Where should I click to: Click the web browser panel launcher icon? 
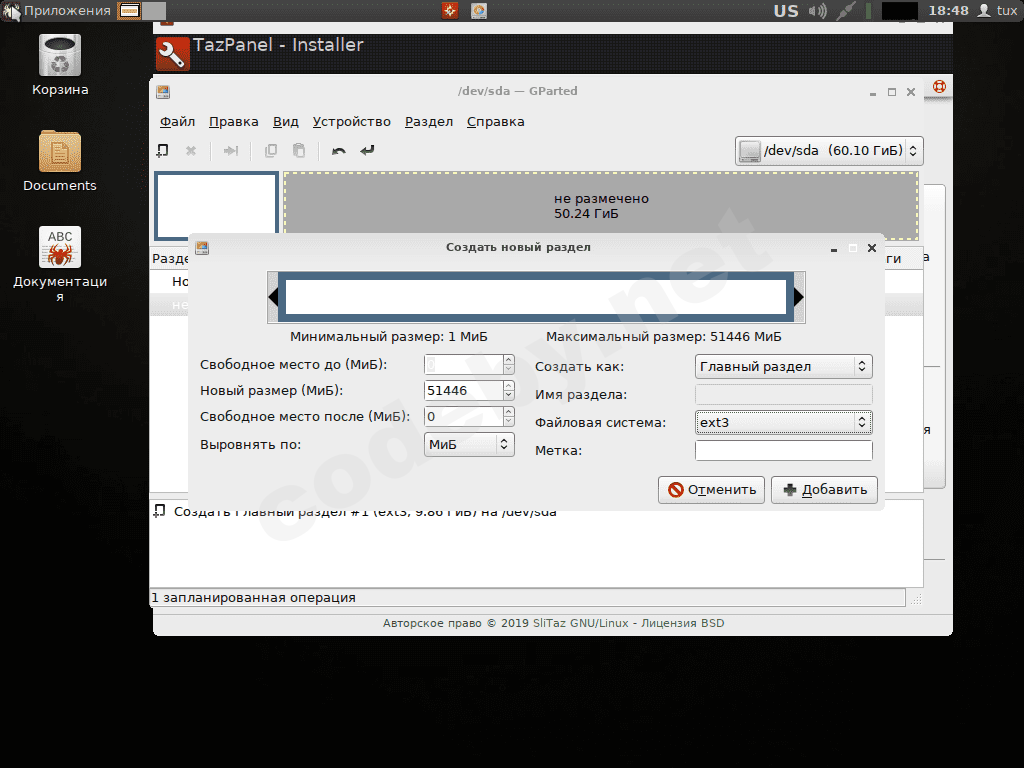pos(479,10)
